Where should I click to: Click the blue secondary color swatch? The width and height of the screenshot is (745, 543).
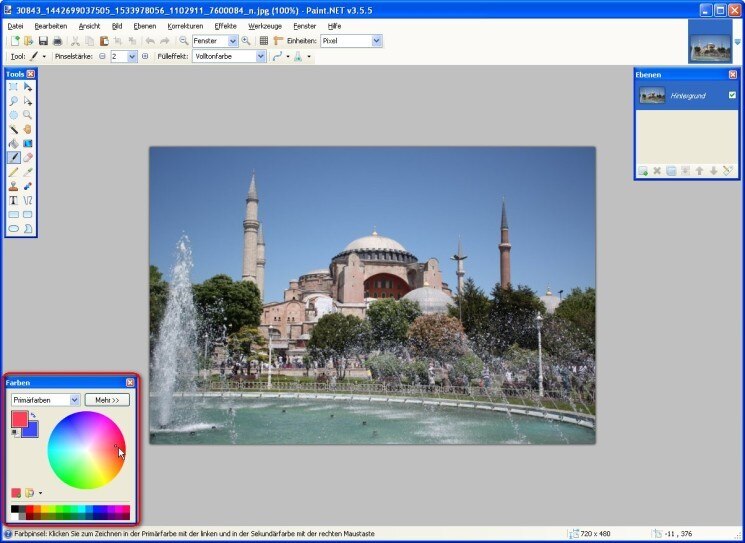tap(32, 430)
